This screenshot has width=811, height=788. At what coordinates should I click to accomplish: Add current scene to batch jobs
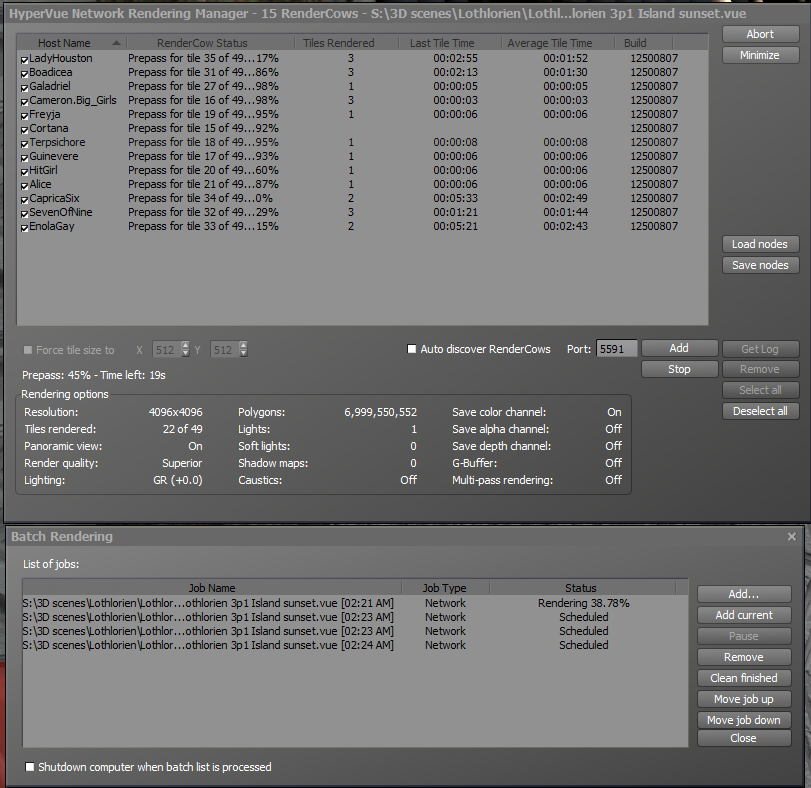pyautogui.click(x=744, y=615)
